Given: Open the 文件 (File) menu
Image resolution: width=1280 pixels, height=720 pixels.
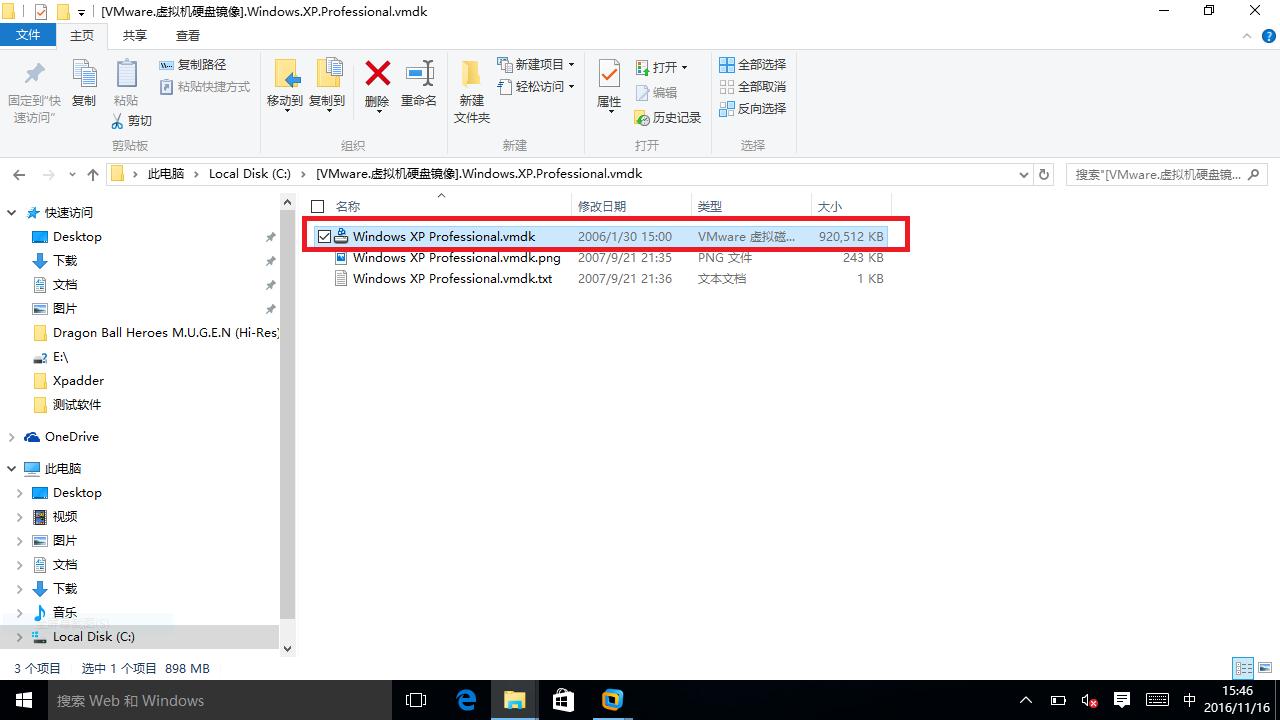Looking at the screenshot, I should tap(29, 34).
